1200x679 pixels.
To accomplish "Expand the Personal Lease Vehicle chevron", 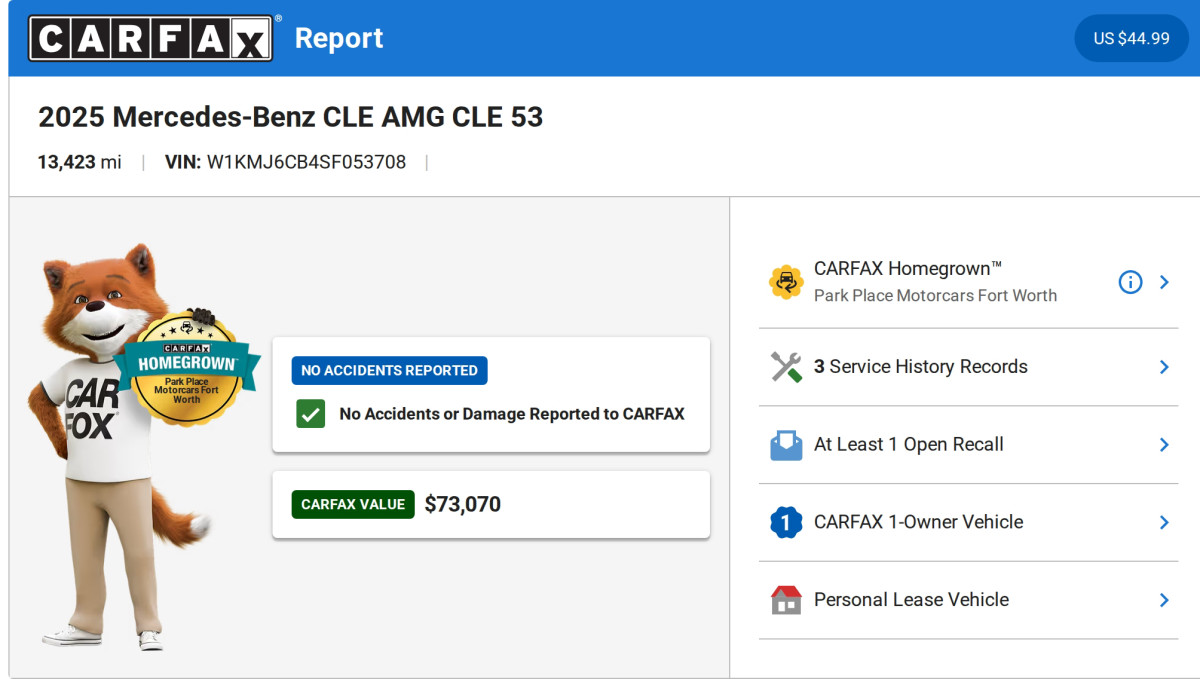I will pyautogui.click(x=1164, y=600).
